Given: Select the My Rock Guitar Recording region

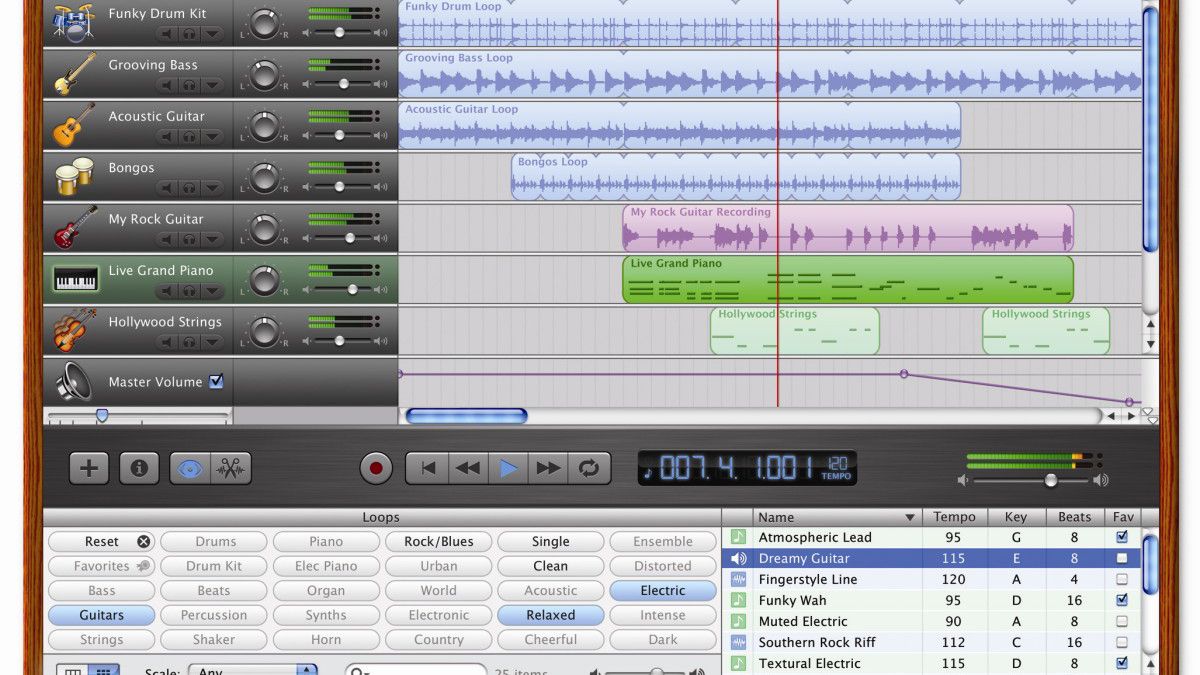Looking at the screenshot, I should (848, 229).
